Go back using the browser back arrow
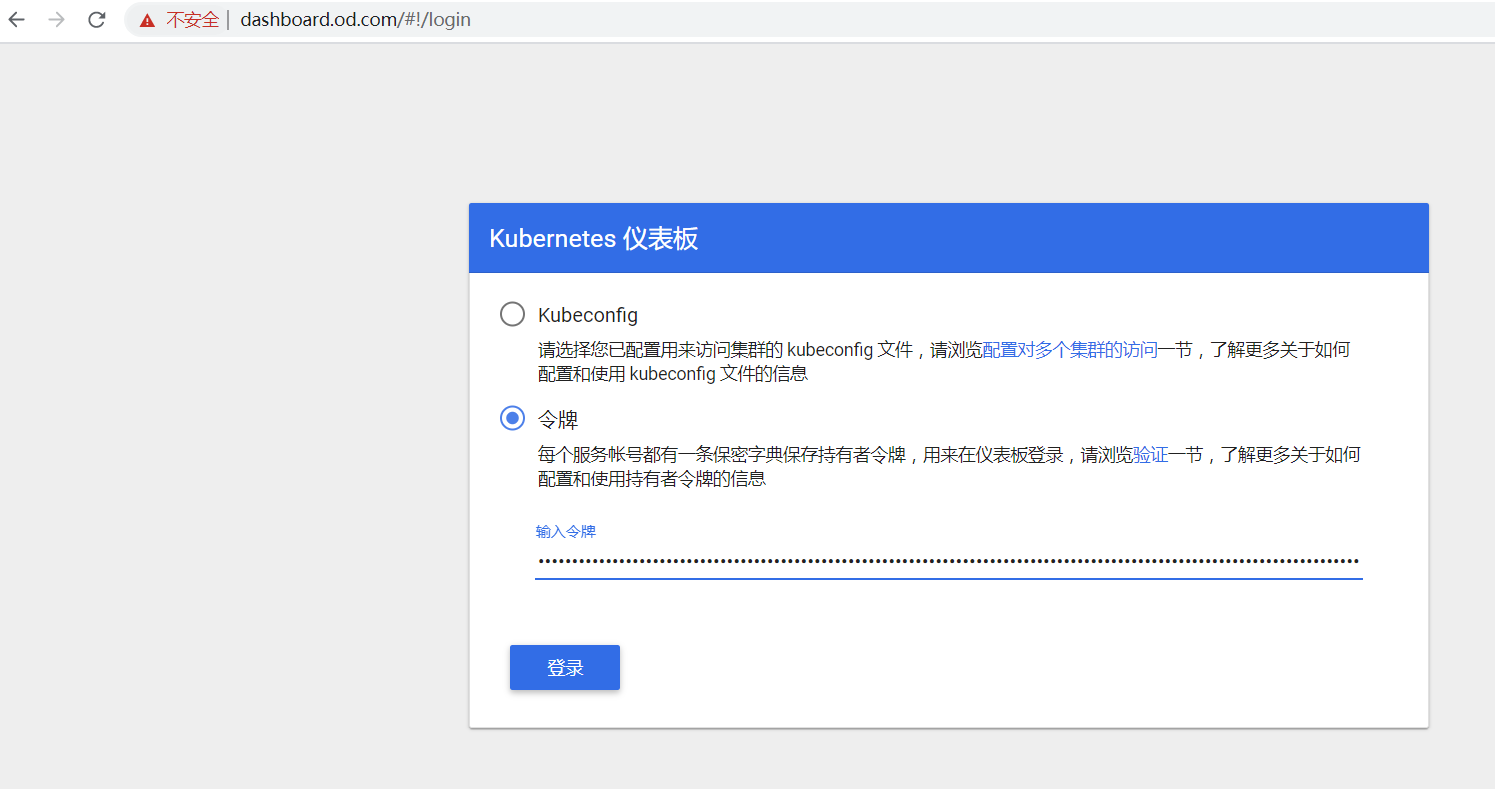1495x789 pixels. coord(17,20)
